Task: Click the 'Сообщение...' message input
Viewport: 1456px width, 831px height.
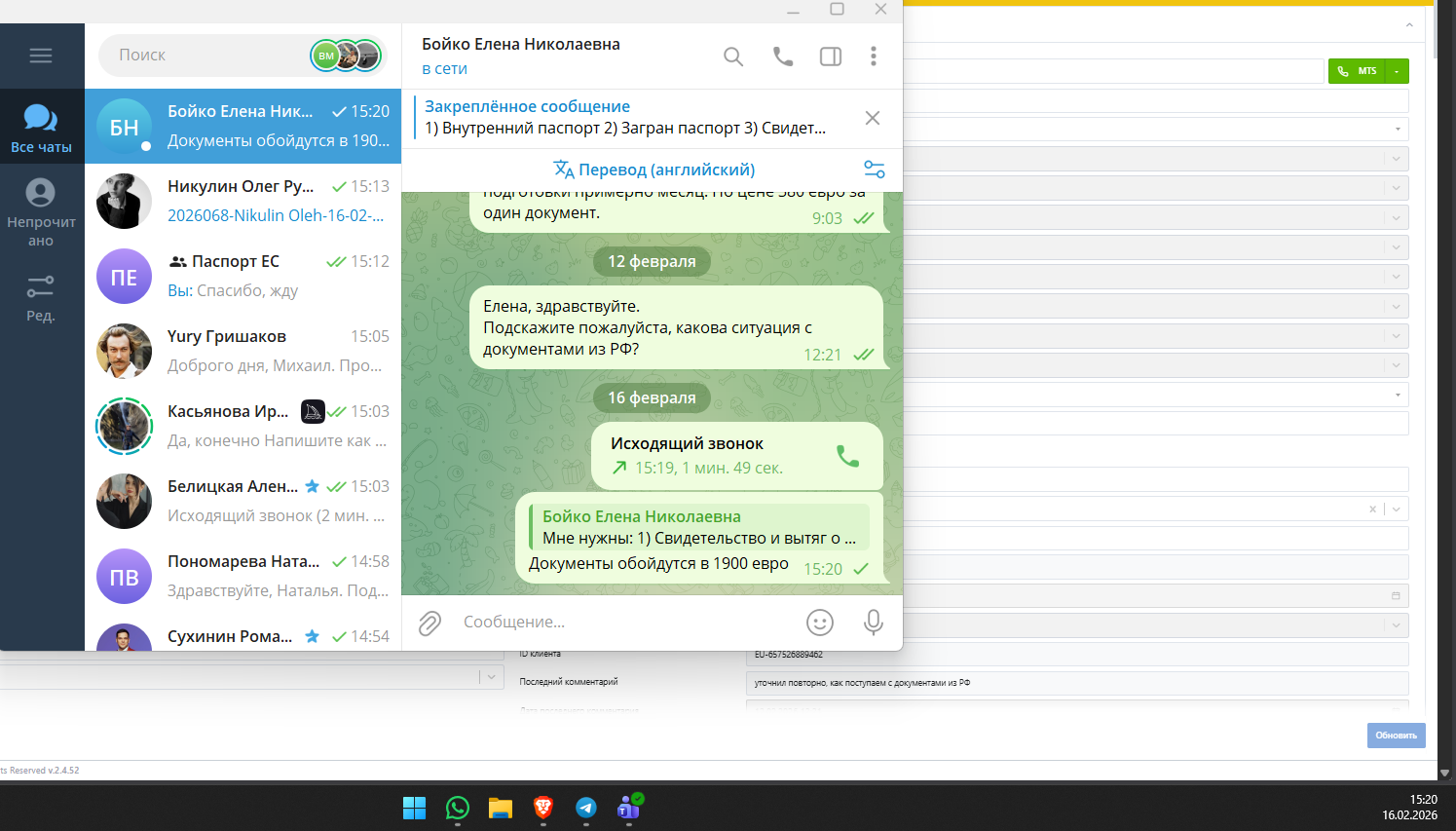Action: coord(623,623)
